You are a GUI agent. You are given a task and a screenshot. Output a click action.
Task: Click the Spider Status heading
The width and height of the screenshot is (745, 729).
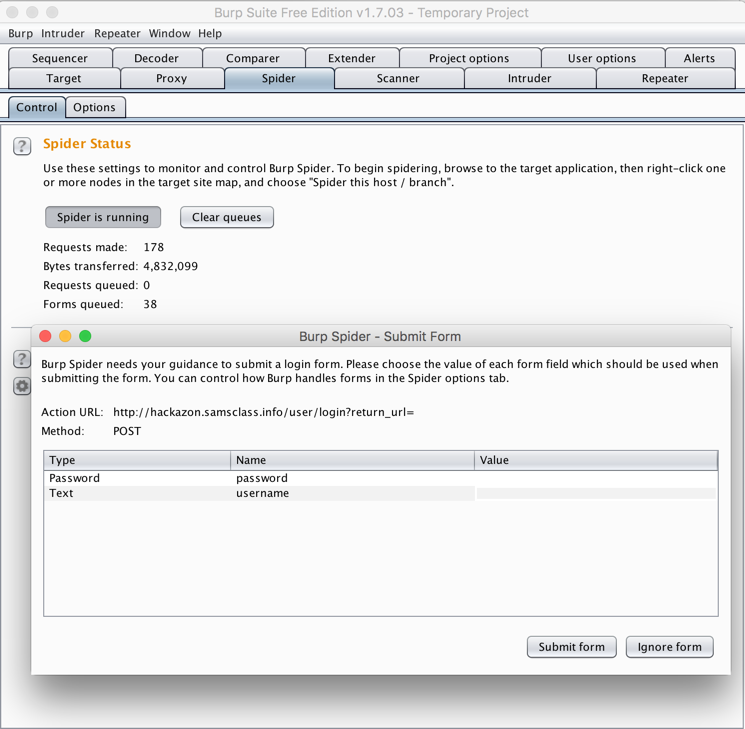87,144
